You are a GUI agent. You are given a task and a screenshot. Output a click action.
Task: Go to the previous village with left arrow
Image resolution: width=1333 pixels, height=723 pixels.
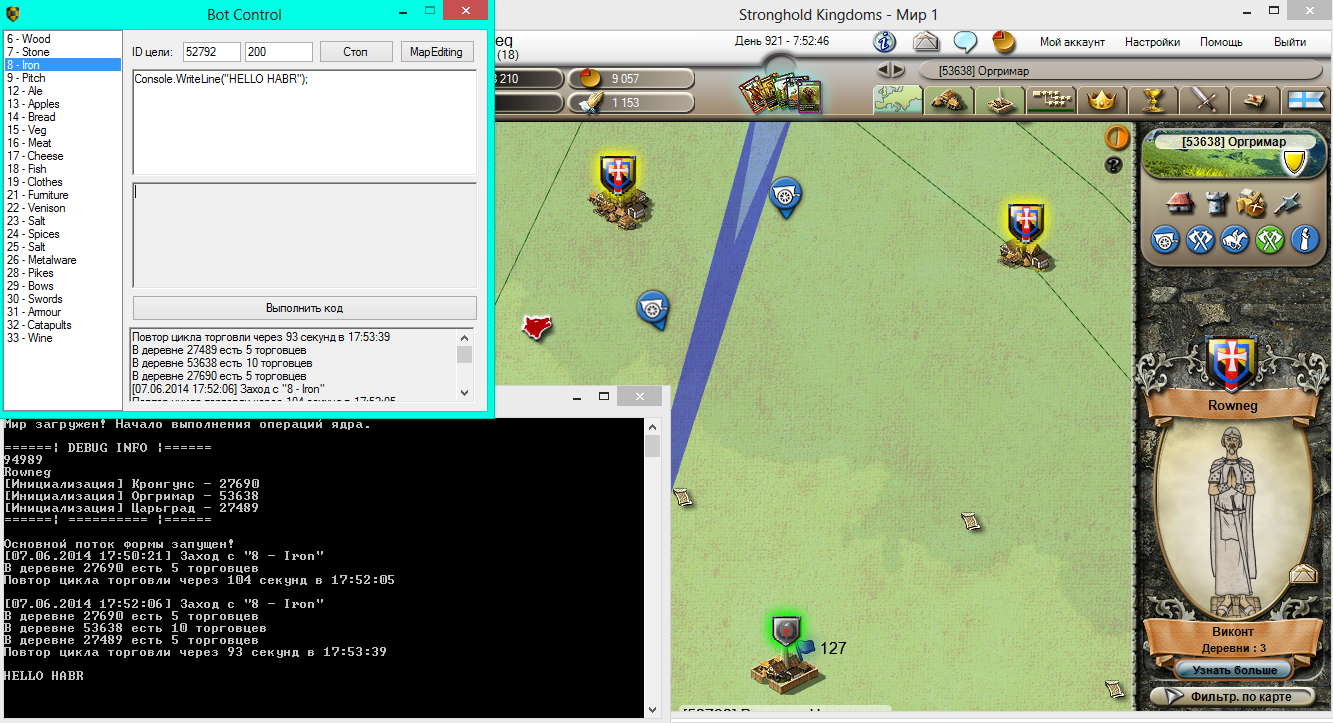(x=883, y=70)
